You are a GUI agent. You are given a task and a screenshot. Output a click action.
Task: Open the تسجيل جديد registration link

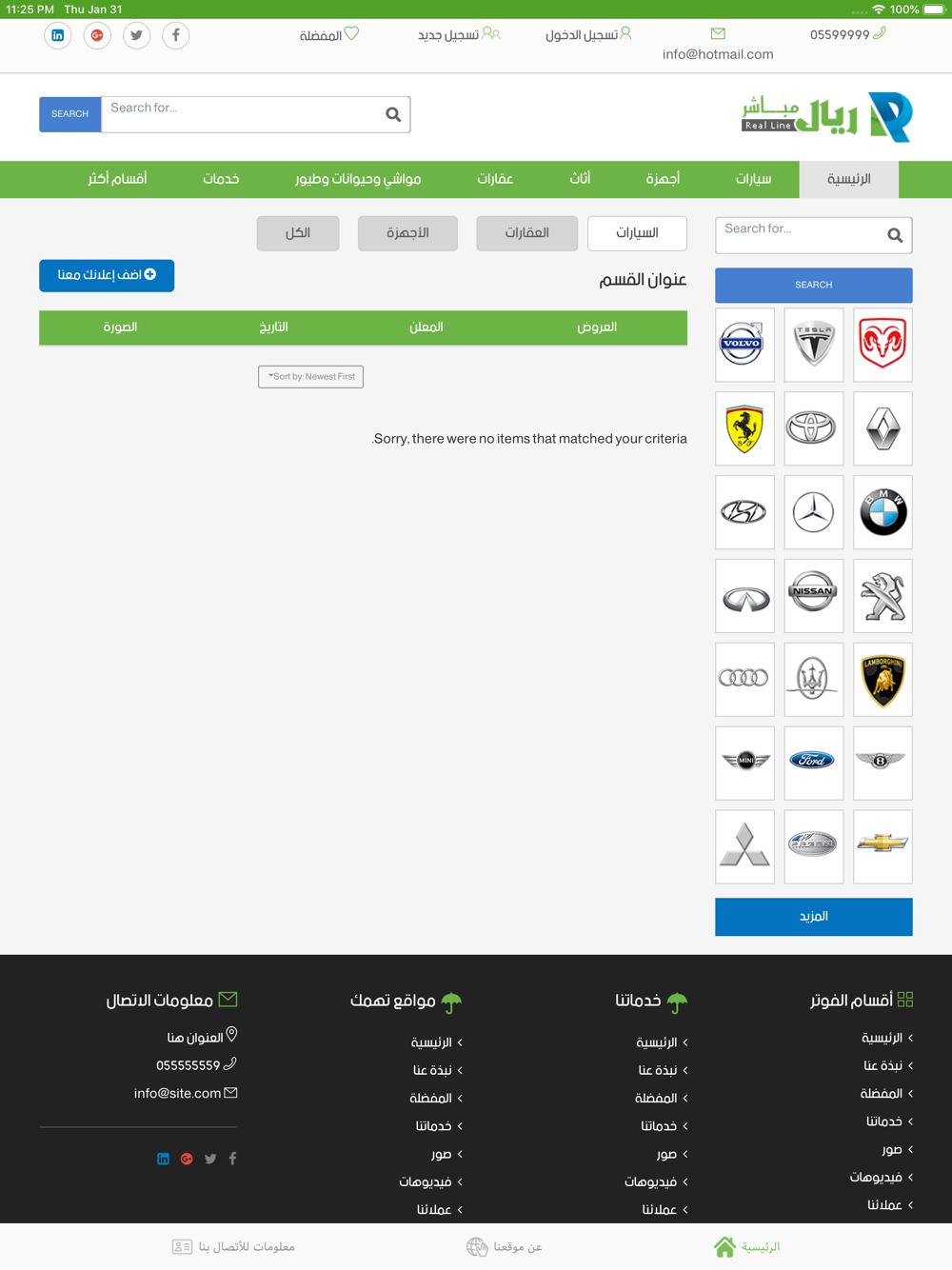[x=459, y=35]
